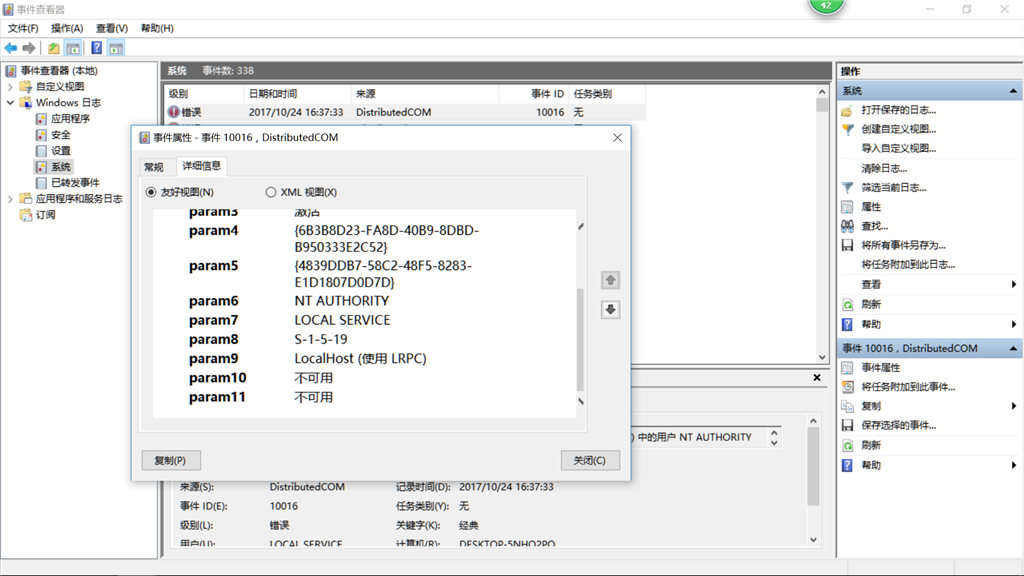This screenshot has height=576, width=1024.
Task: Collapse the System actions section
Action: pos(1012,92)
